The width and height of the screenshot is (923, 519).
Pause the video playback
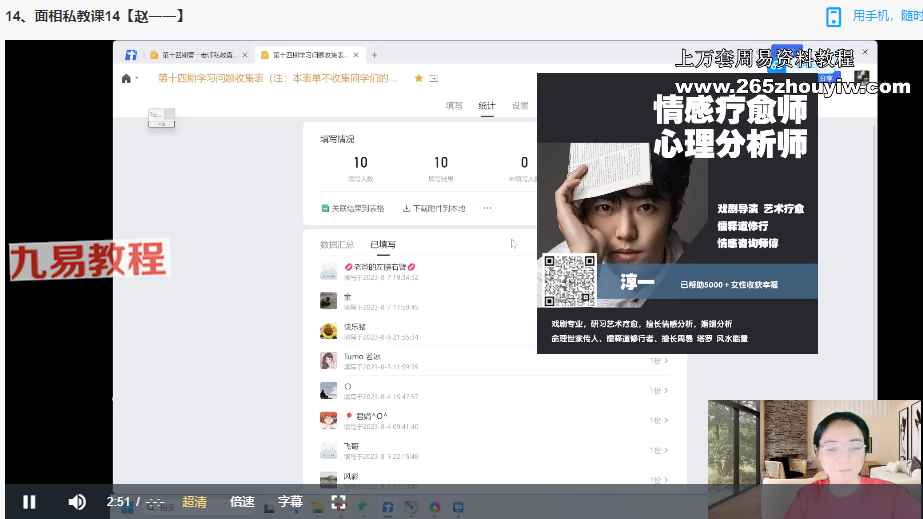point(29,502)
